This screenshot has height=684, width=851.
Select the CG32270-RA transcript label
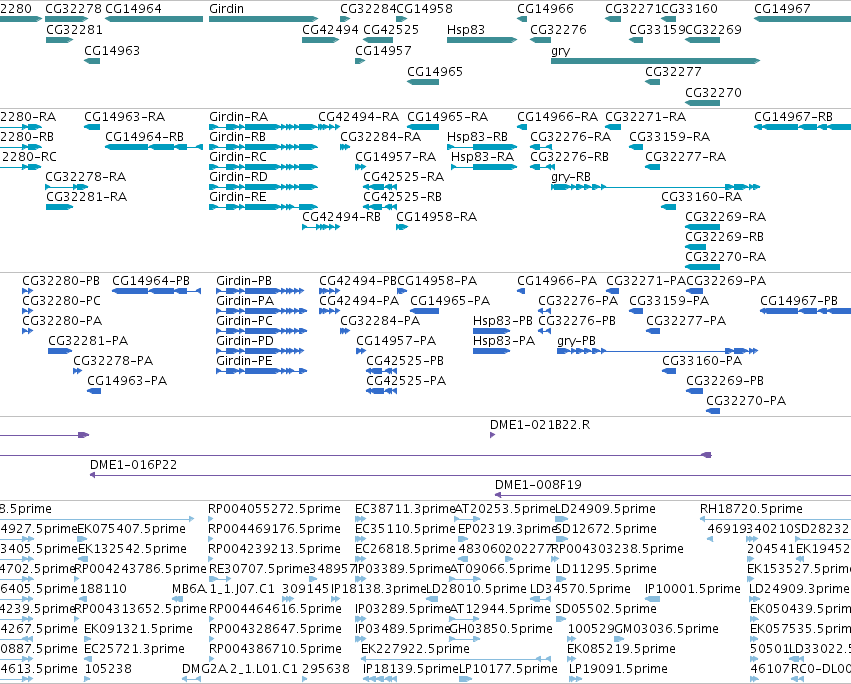725,256
